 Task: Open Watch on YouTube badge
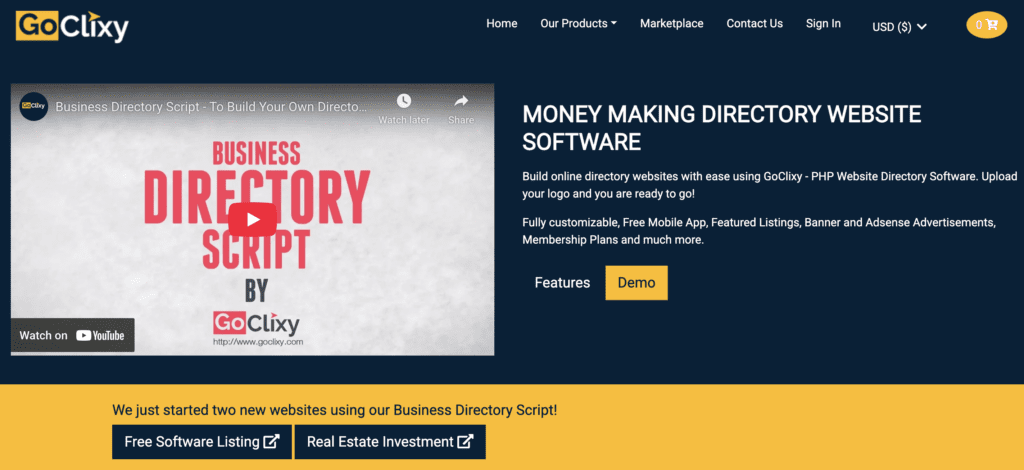(x=72, y=336)
